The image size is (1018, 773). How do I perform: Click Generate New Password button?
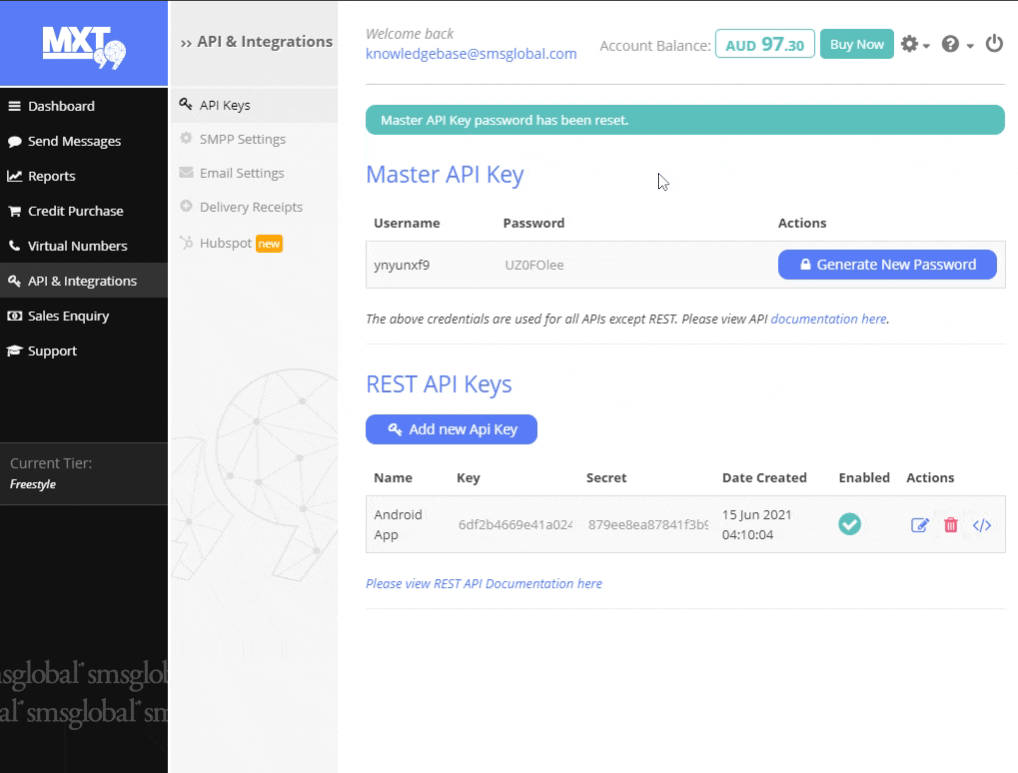887,265
